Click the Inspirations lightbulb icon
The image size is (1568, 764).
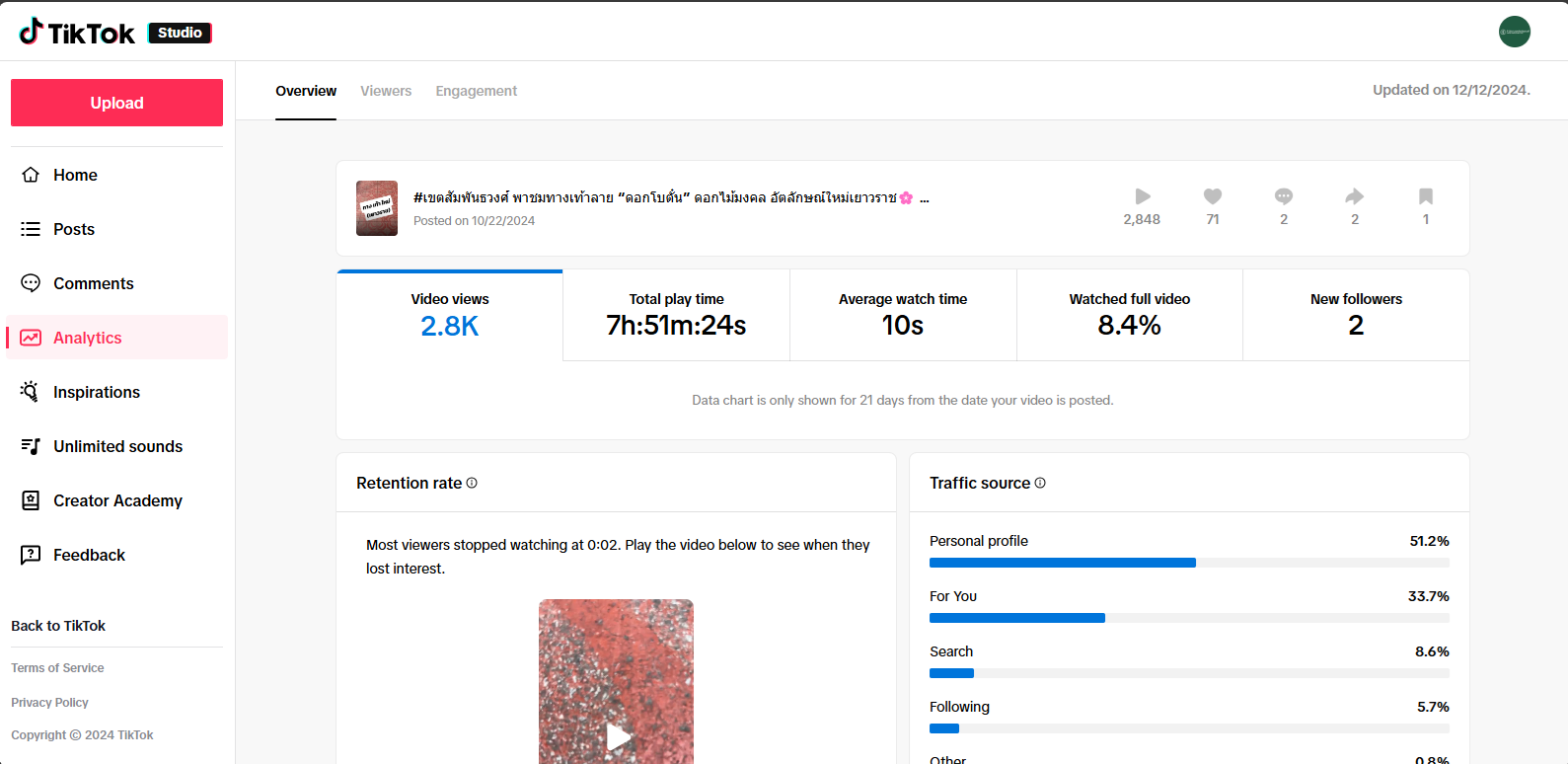coord(31,392)
